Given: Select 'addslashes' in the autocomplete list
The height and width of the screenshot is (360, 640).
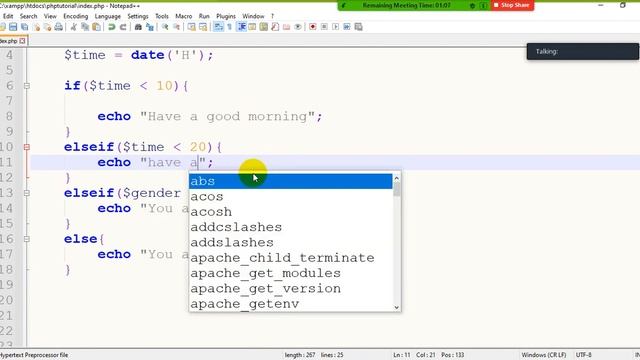Looking at the screenshot, I should point(290,242).
